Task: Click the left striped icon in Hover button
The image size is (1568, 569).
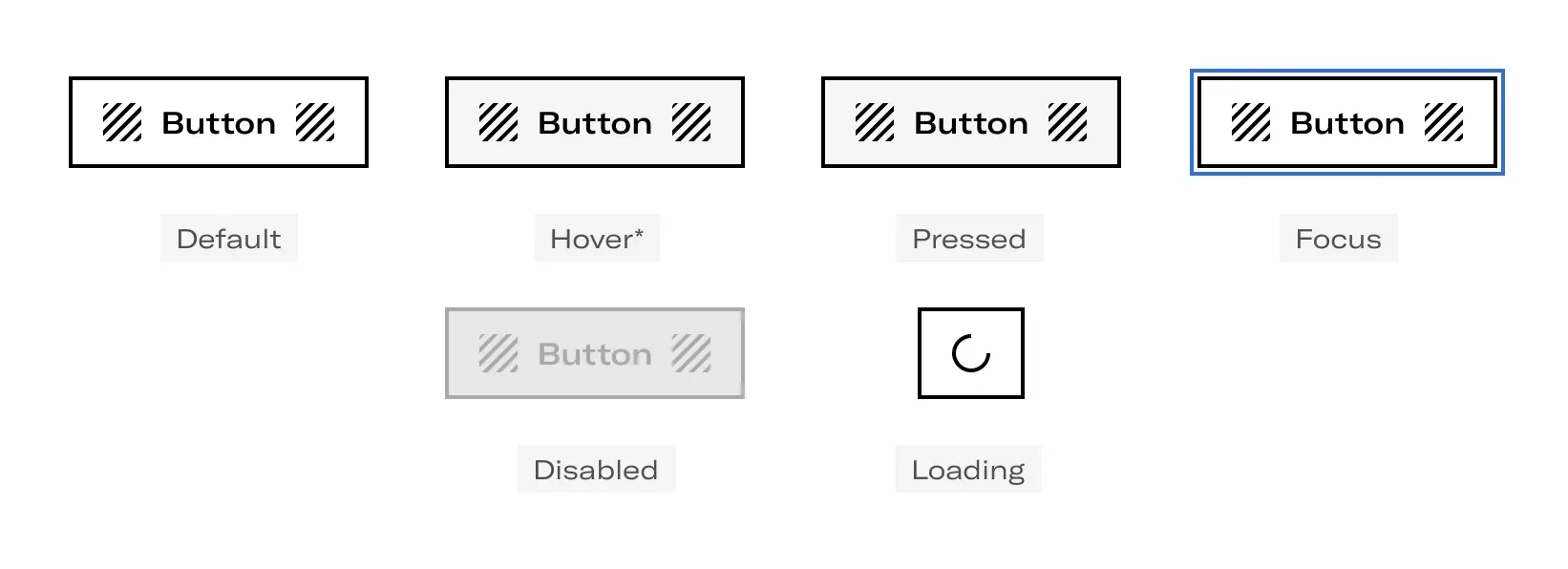Action: tap(498, 122)
